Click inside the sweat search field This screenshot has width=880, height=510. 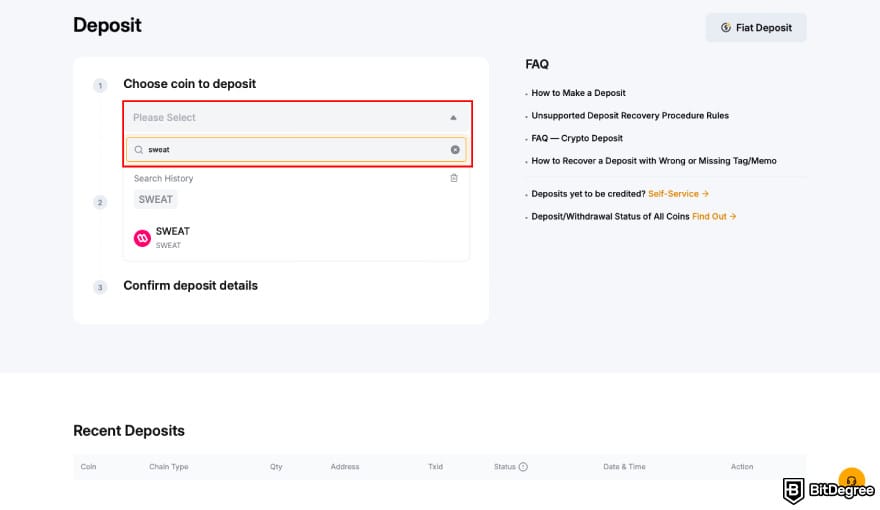click(x=296, y=150)
